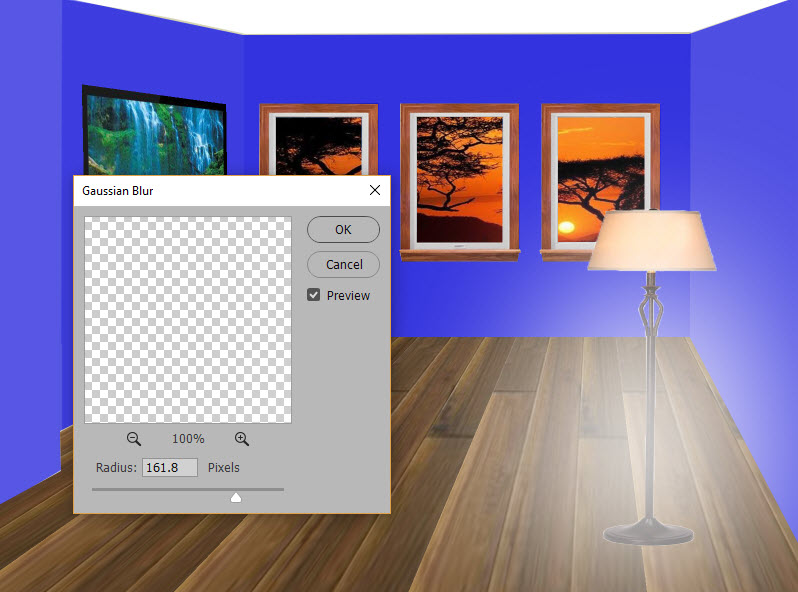Click the 100% zoom level label
The width and height of the screenshot is (798, 592).
pos(188,439)
